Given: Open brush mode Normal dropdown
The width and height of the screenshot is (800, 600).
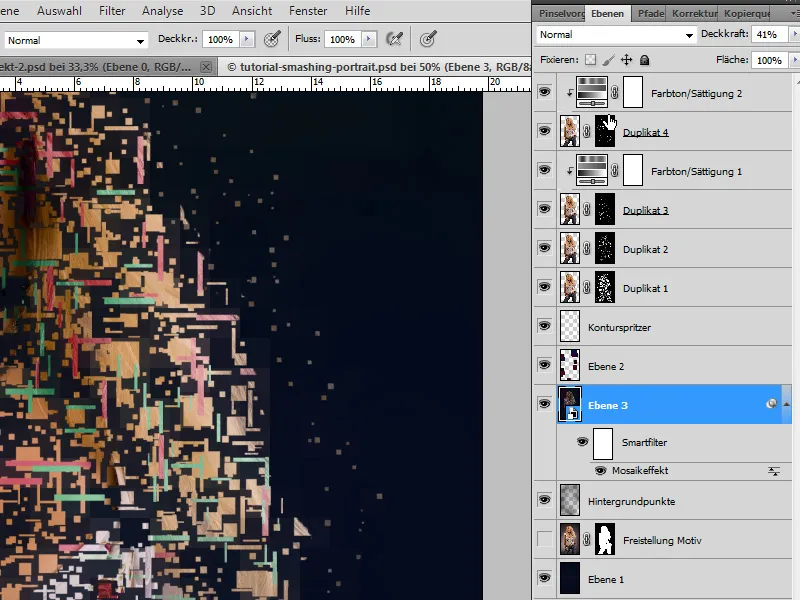Looking at the screenshot, I should (76, 40).
